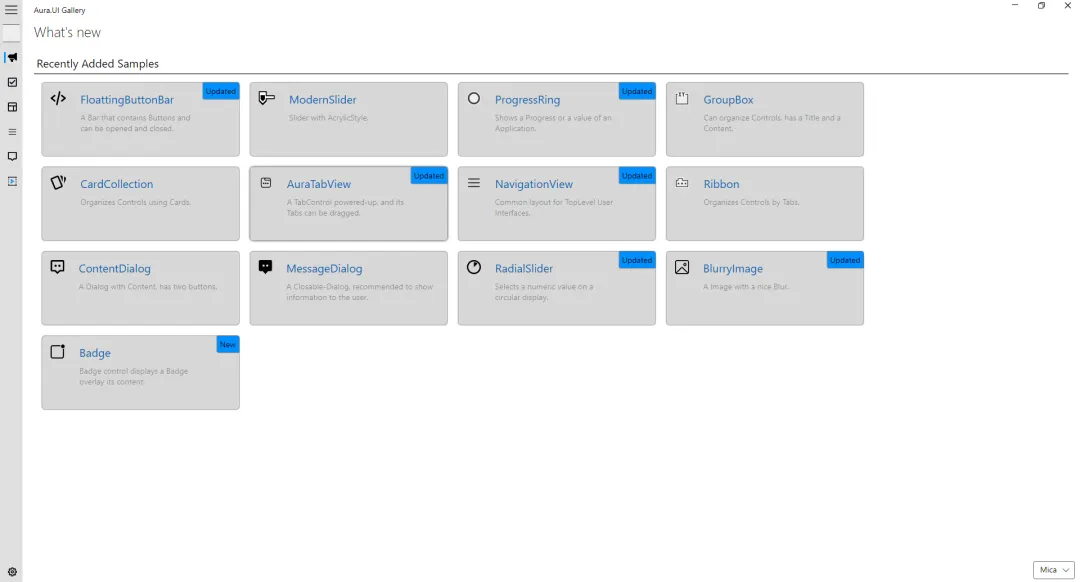Open the ModernSlider sample title
The height and width of the screenshot is (582, 1080).
point(322,100)
